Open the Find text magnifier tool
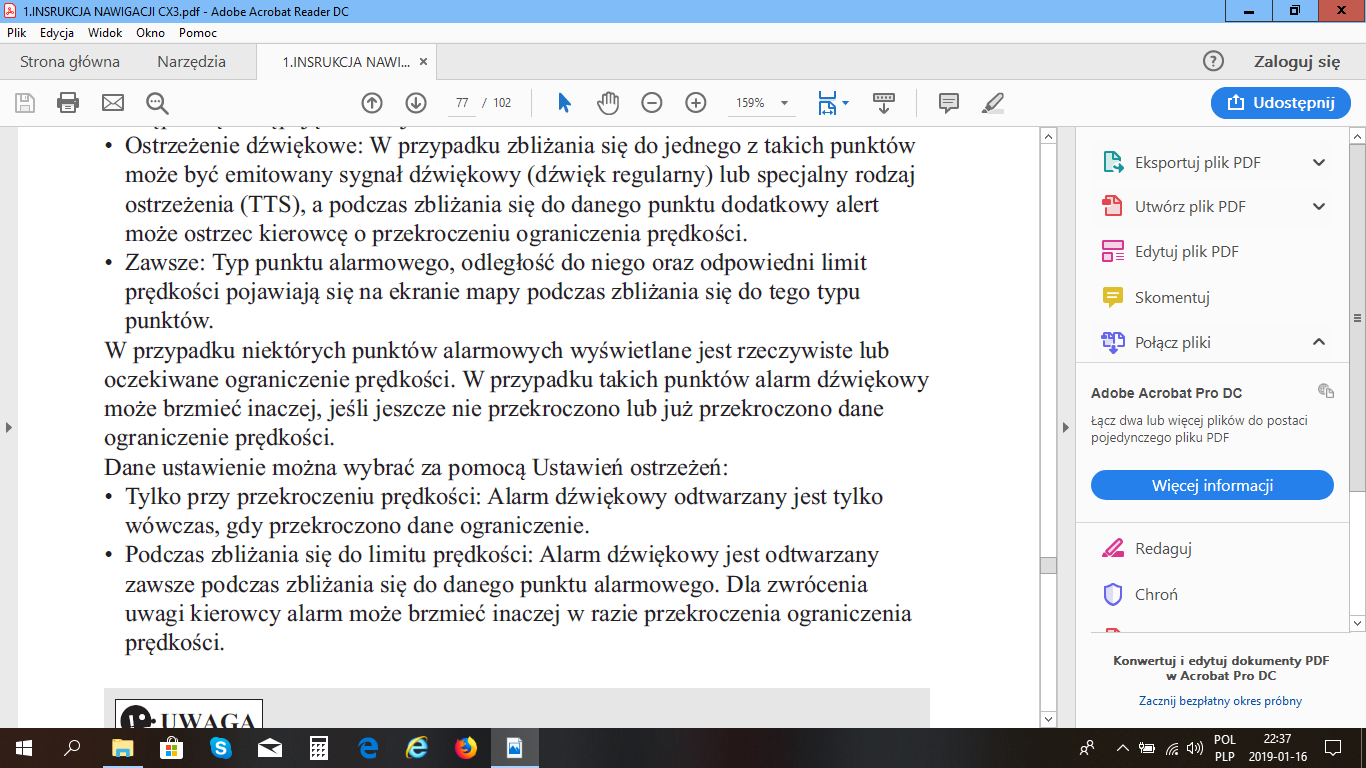 point(157,103)
